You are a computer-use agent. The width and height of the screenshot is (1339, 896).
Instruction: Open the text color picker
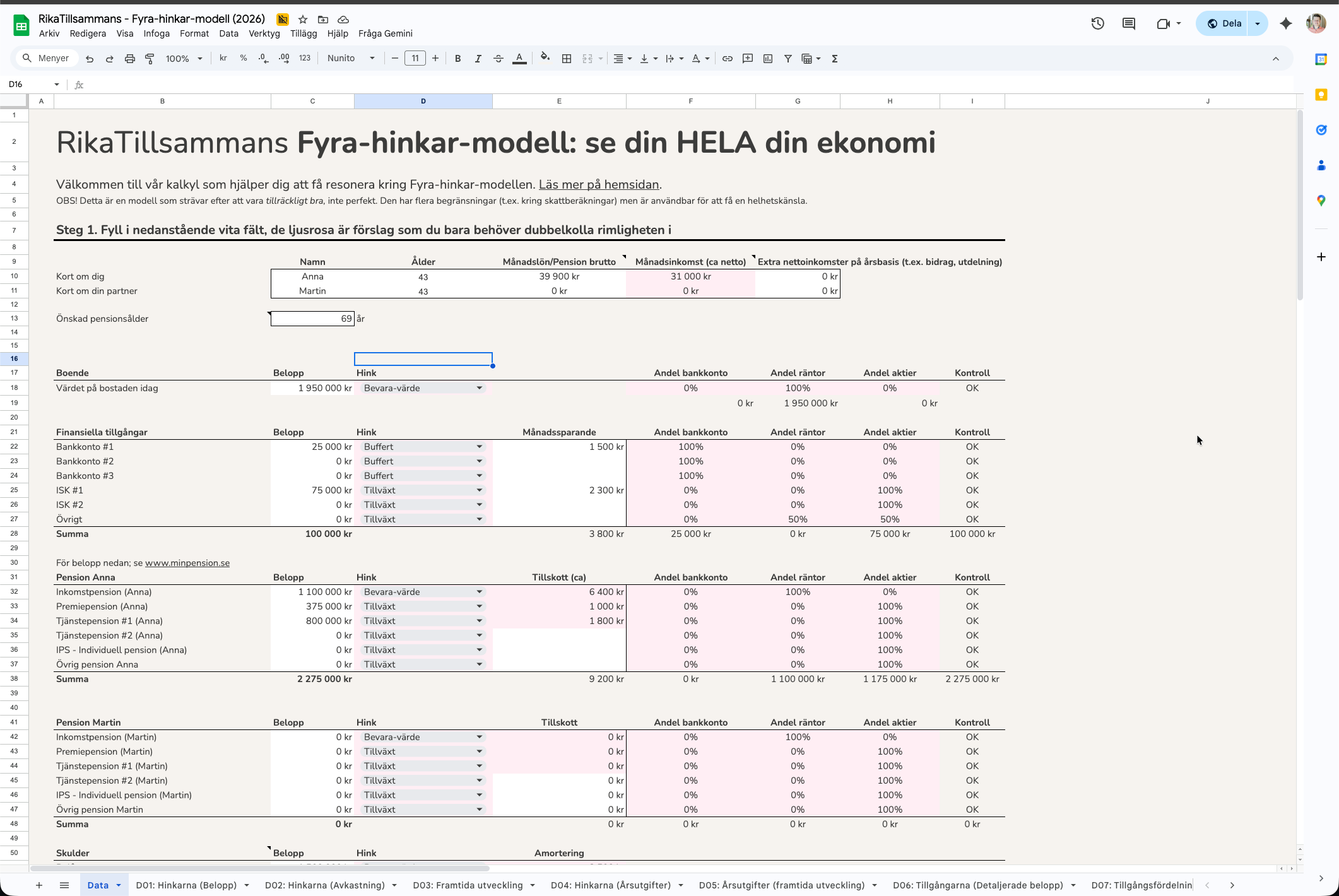click(x=519, y=59)
